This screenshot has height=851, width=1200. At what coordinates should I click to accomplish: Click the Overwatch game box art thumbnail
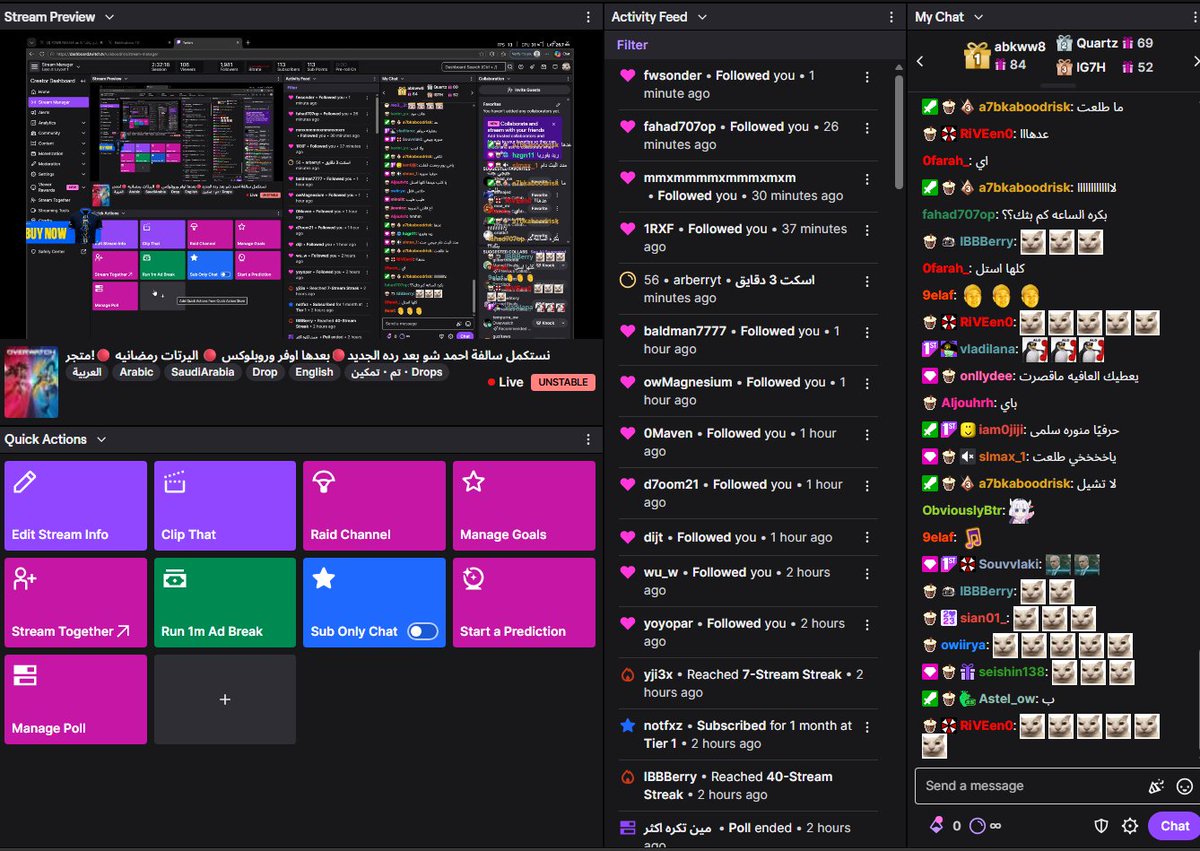coord(31,382)
